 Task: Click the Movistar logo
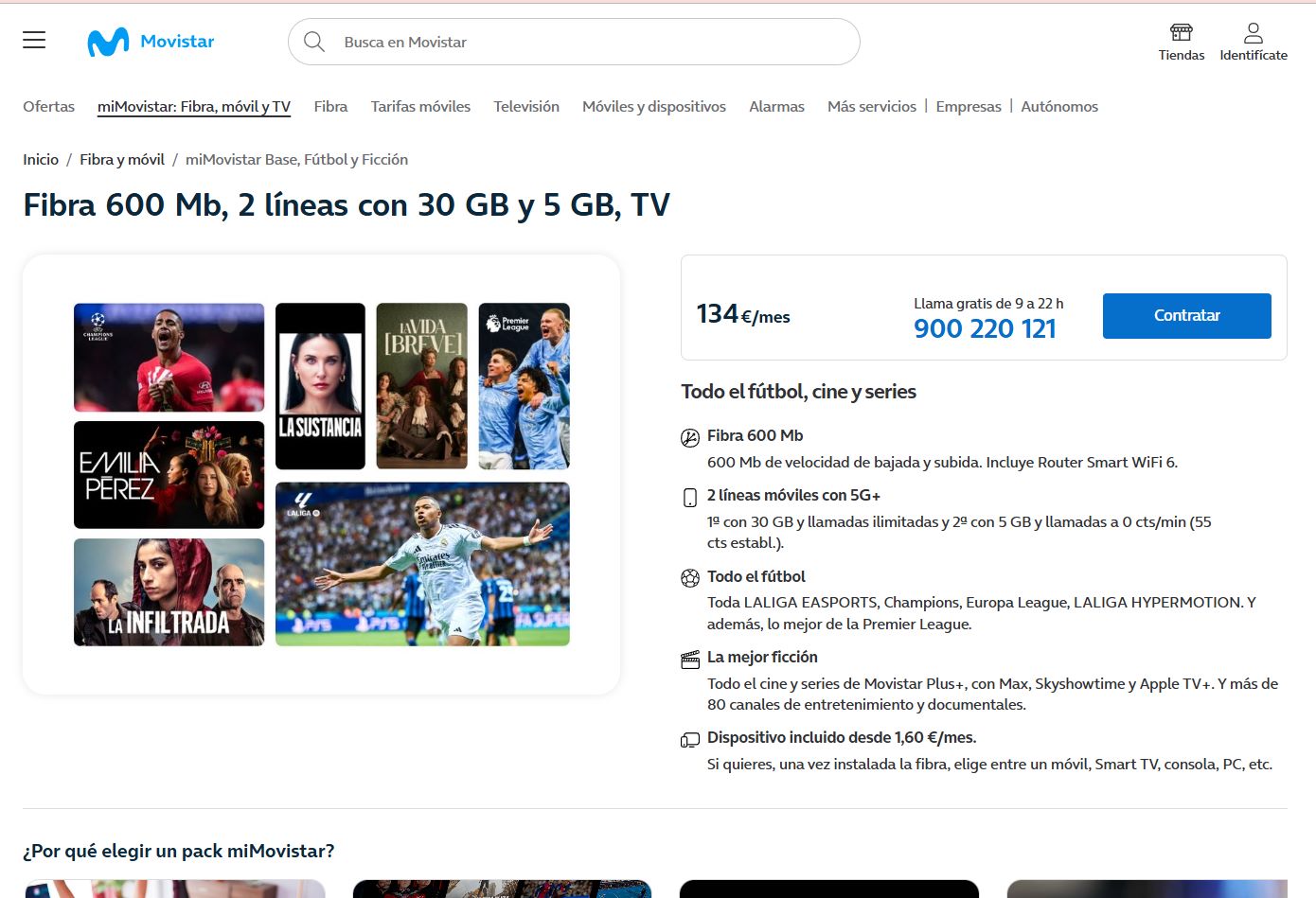click(151, 42)
